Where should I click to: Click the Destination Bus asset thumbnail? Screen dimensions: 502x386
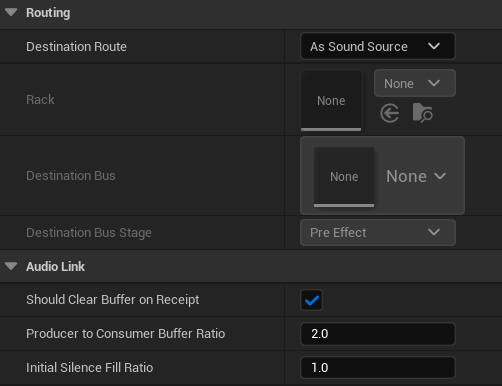344,177
